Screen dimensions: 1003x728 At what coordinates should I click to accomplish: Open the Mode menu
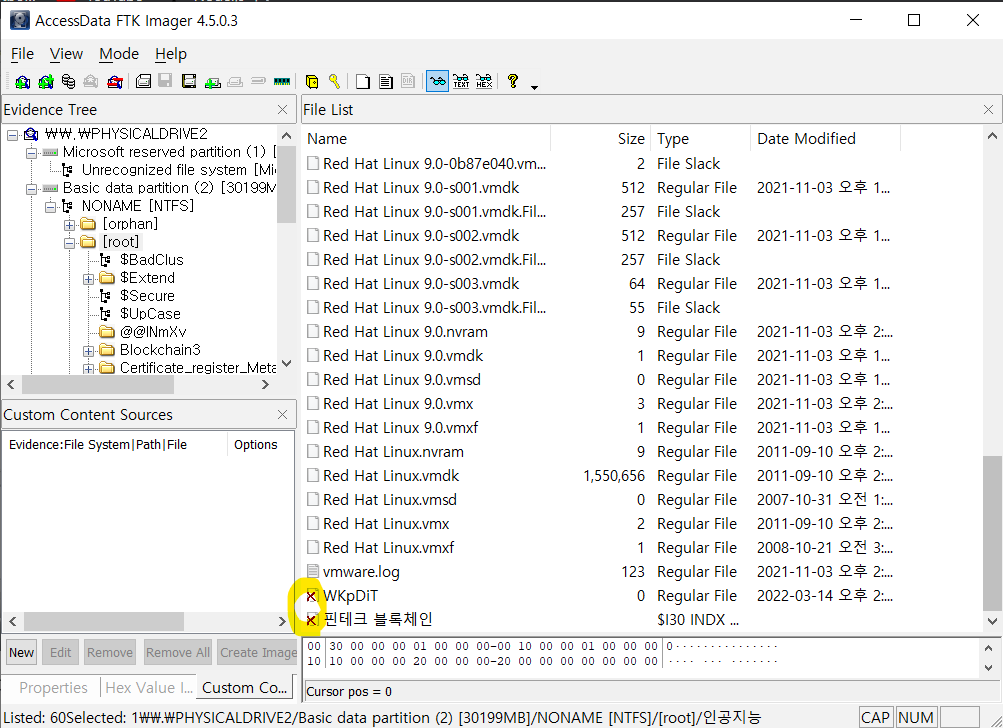(x=119, y=54)
